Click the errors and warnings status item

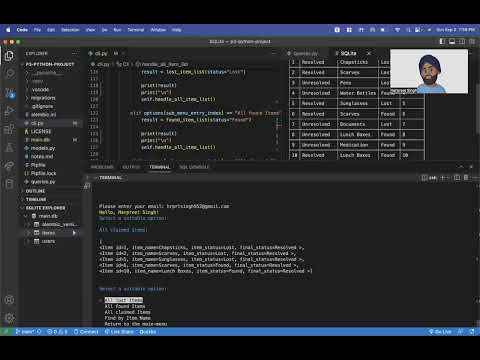[x=57, y=332]
